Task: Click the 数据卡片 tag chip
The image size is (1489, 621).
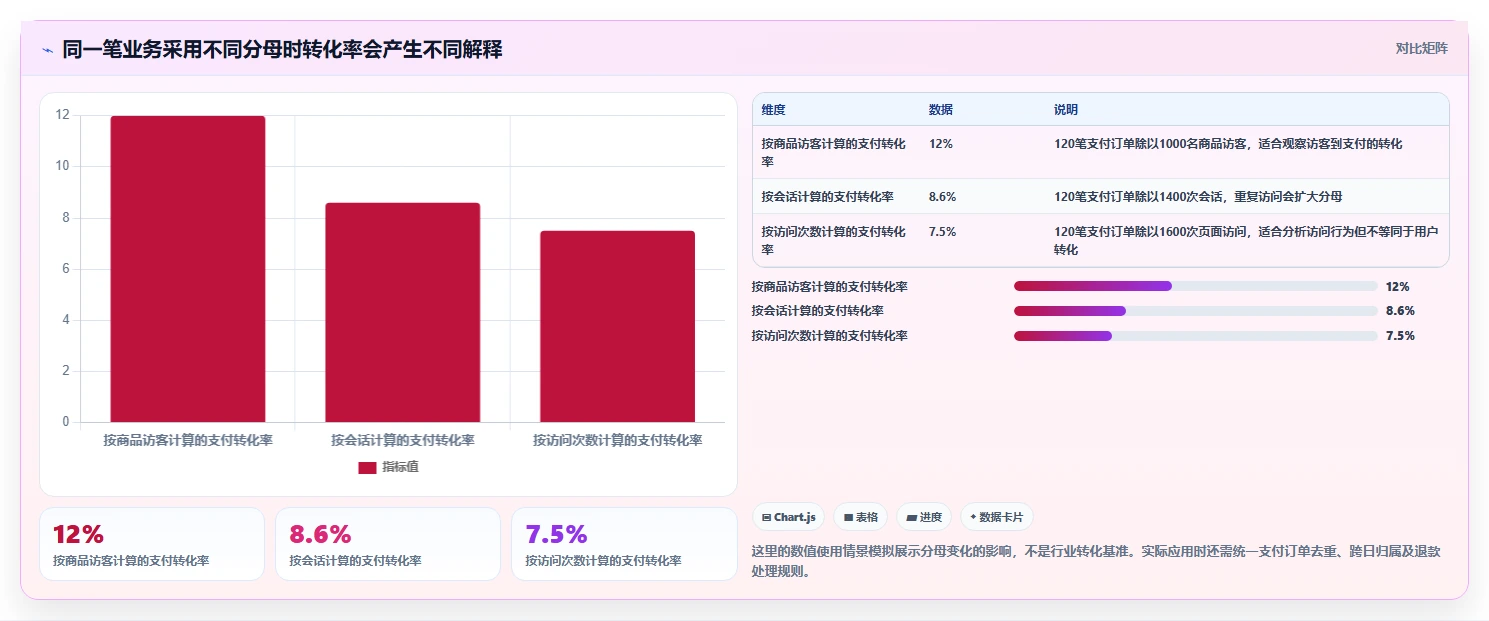Action: 997,517
